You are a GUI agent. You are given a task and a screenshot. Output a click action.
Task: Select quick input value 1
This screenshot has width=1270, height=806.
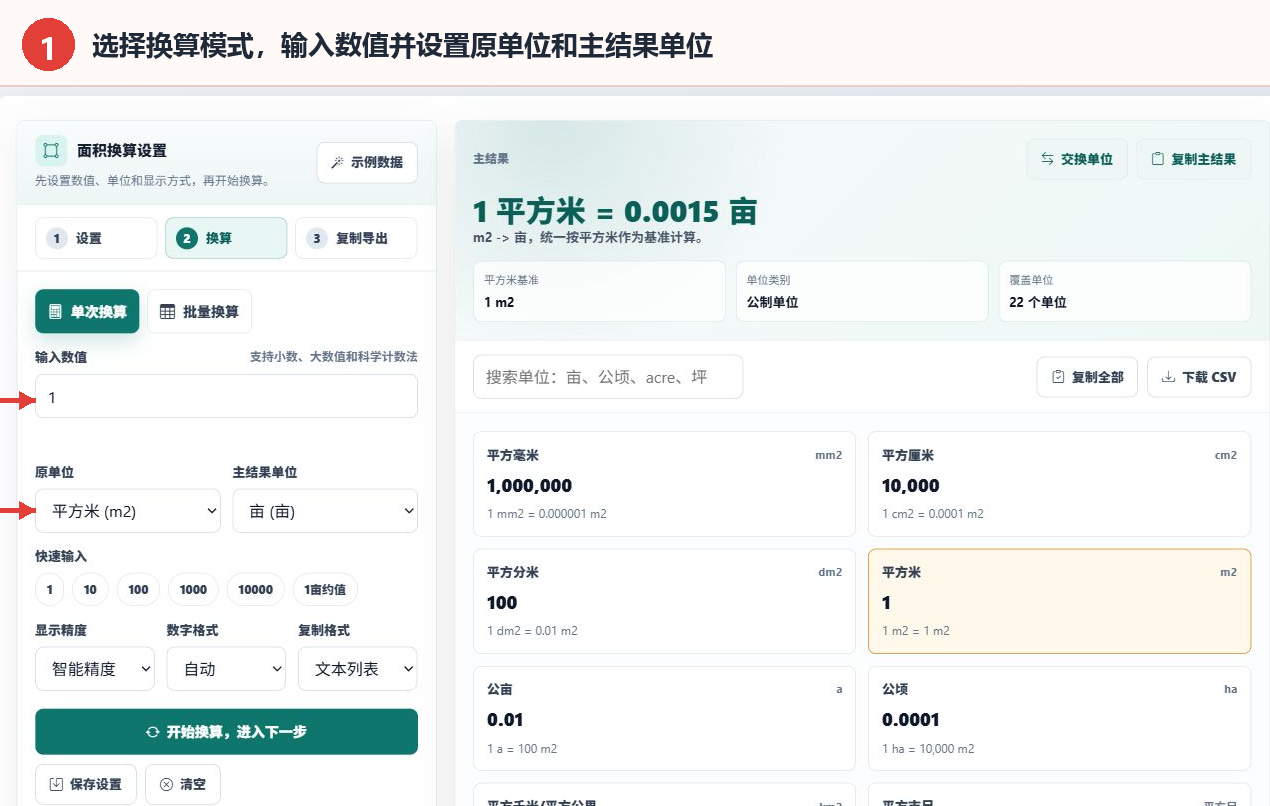pyautogui.click(x=50, y=590)
